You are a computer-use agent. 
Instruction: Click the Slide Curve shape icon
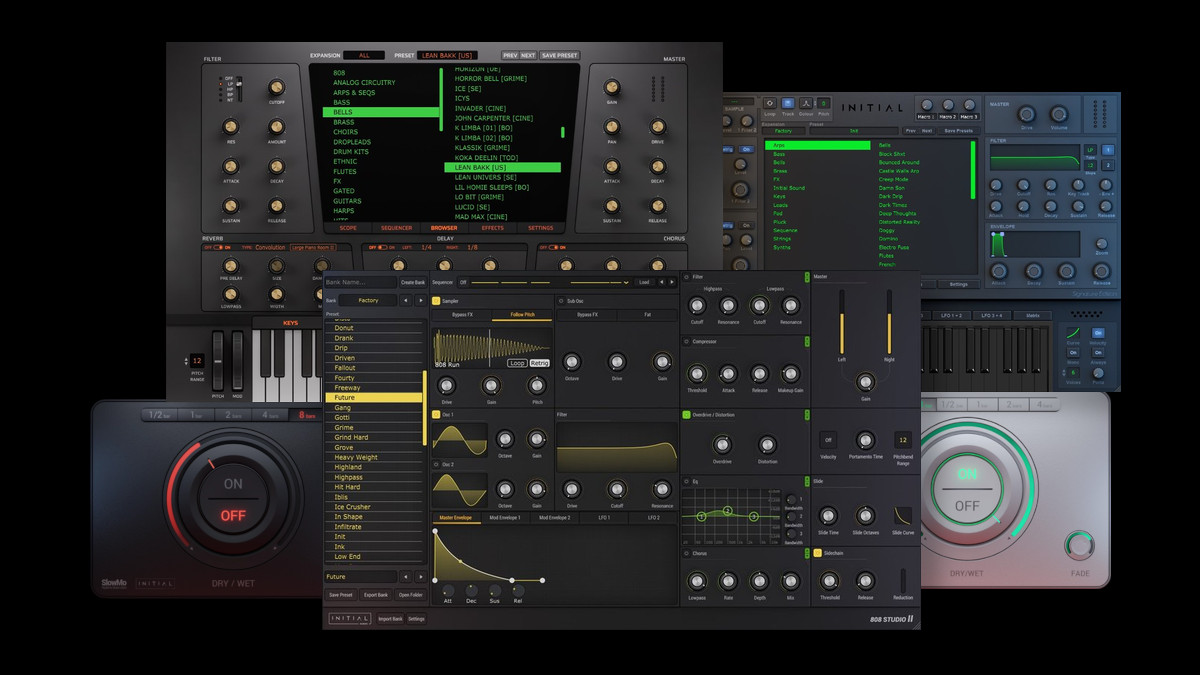tap(902, 515)
